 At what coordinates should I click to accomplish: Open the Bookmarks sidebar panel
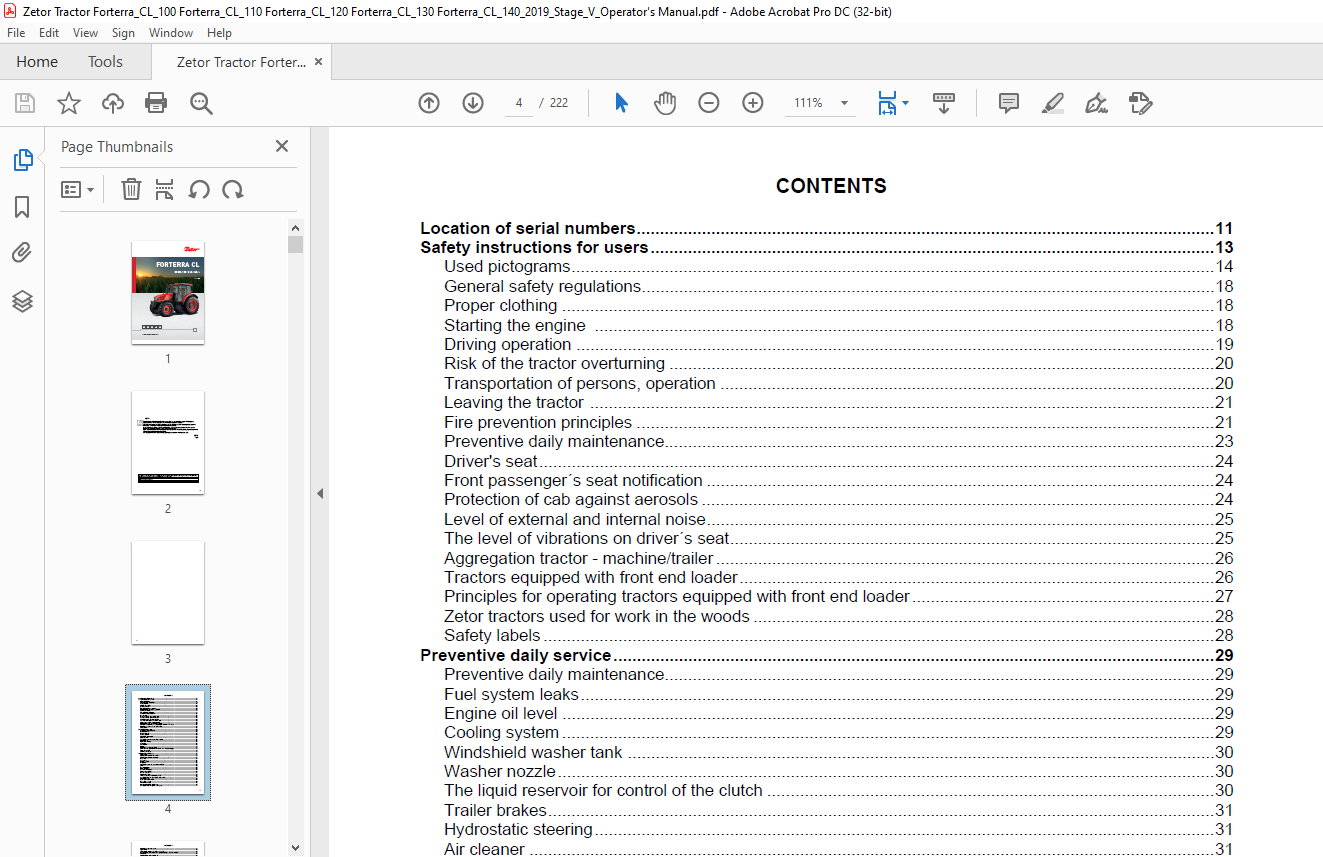click(x=22, y=207)
